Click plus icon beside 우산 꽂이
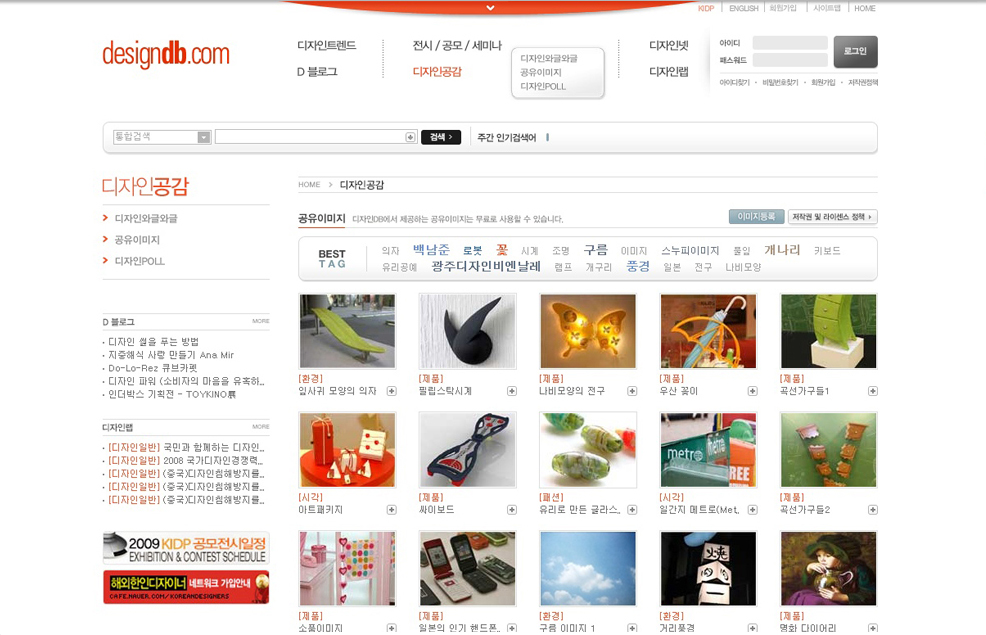 tap(752, 391)
